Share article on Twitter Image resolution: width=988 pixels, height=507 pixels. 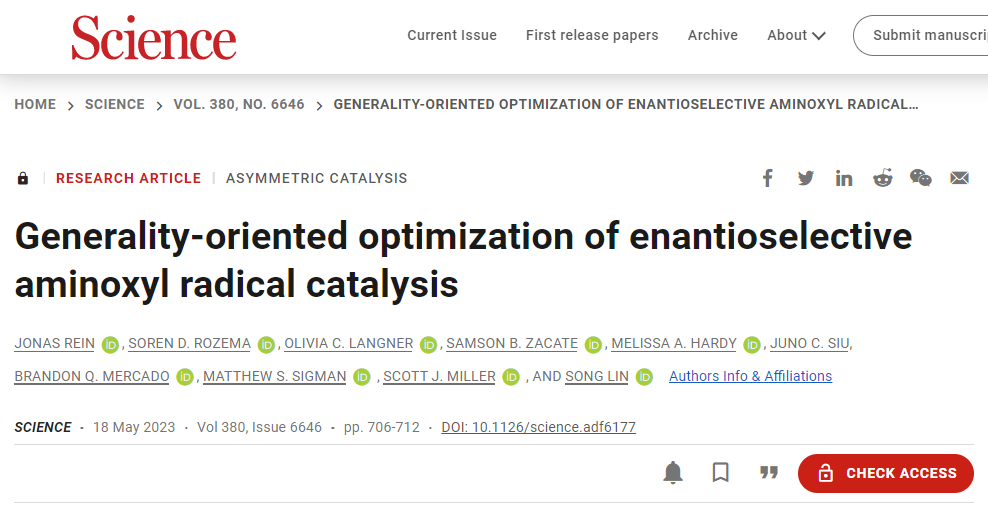805,178
